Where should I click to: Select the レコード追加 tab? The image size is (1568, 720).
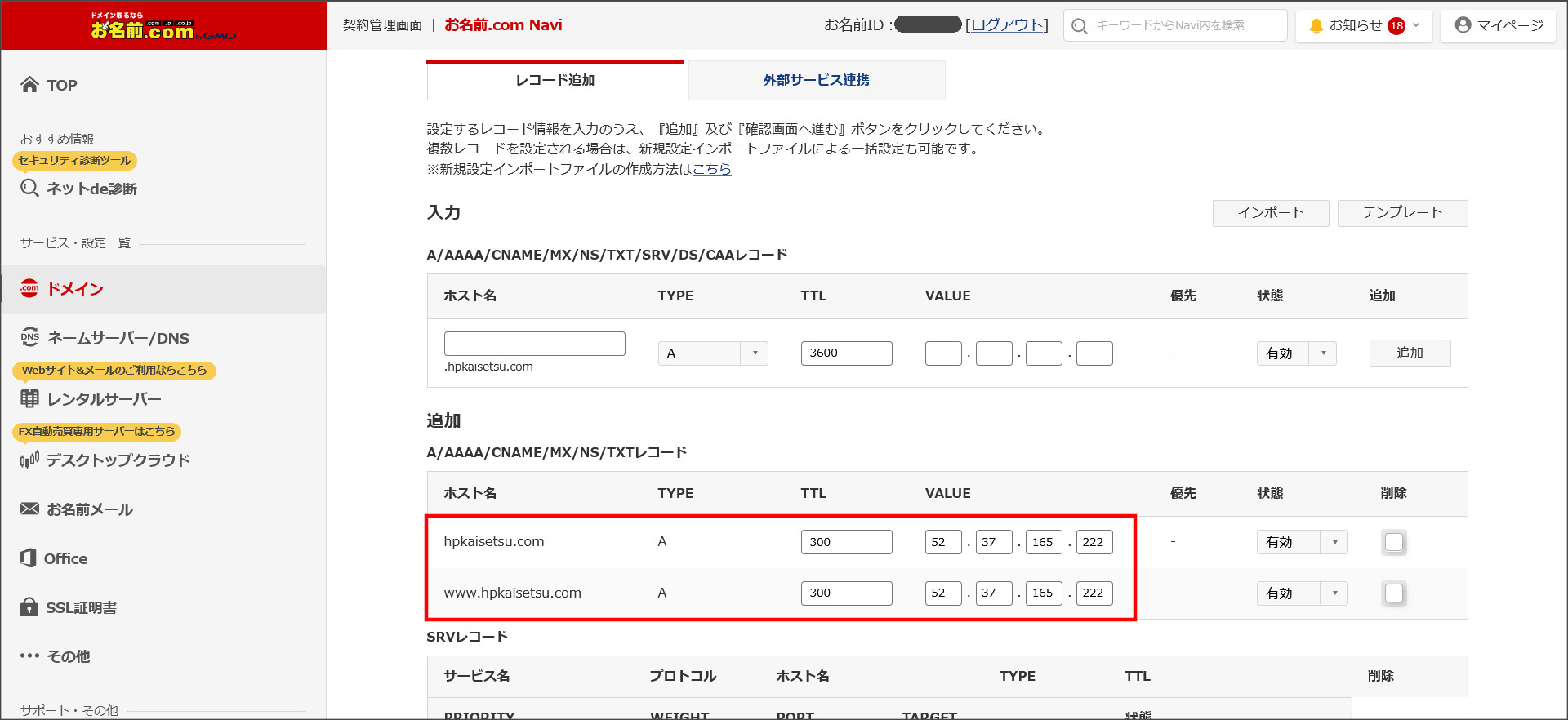click(x=555, y=80)
